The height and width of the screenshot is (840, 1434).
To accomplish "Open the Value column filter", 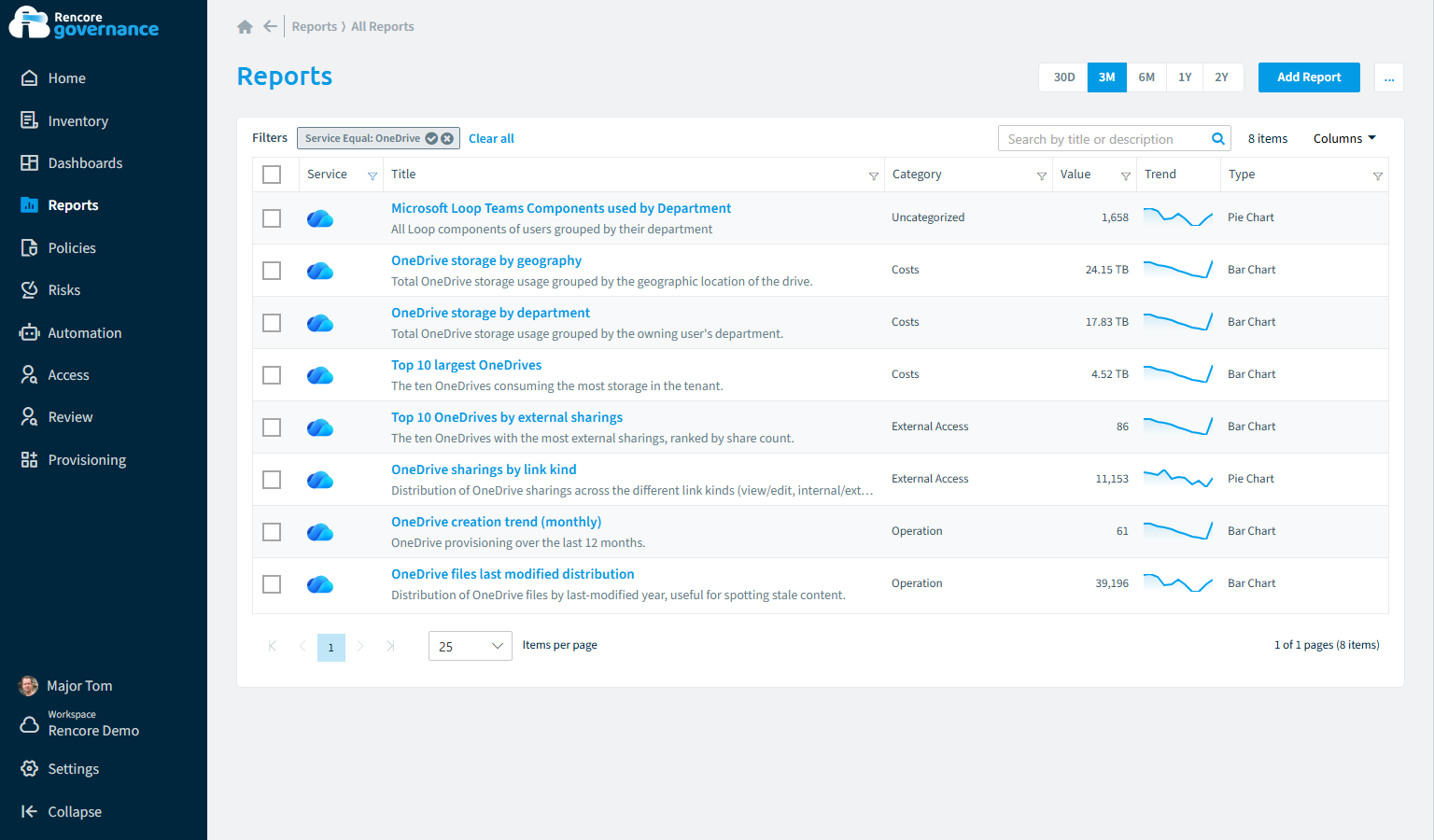I will (1126, 175).
